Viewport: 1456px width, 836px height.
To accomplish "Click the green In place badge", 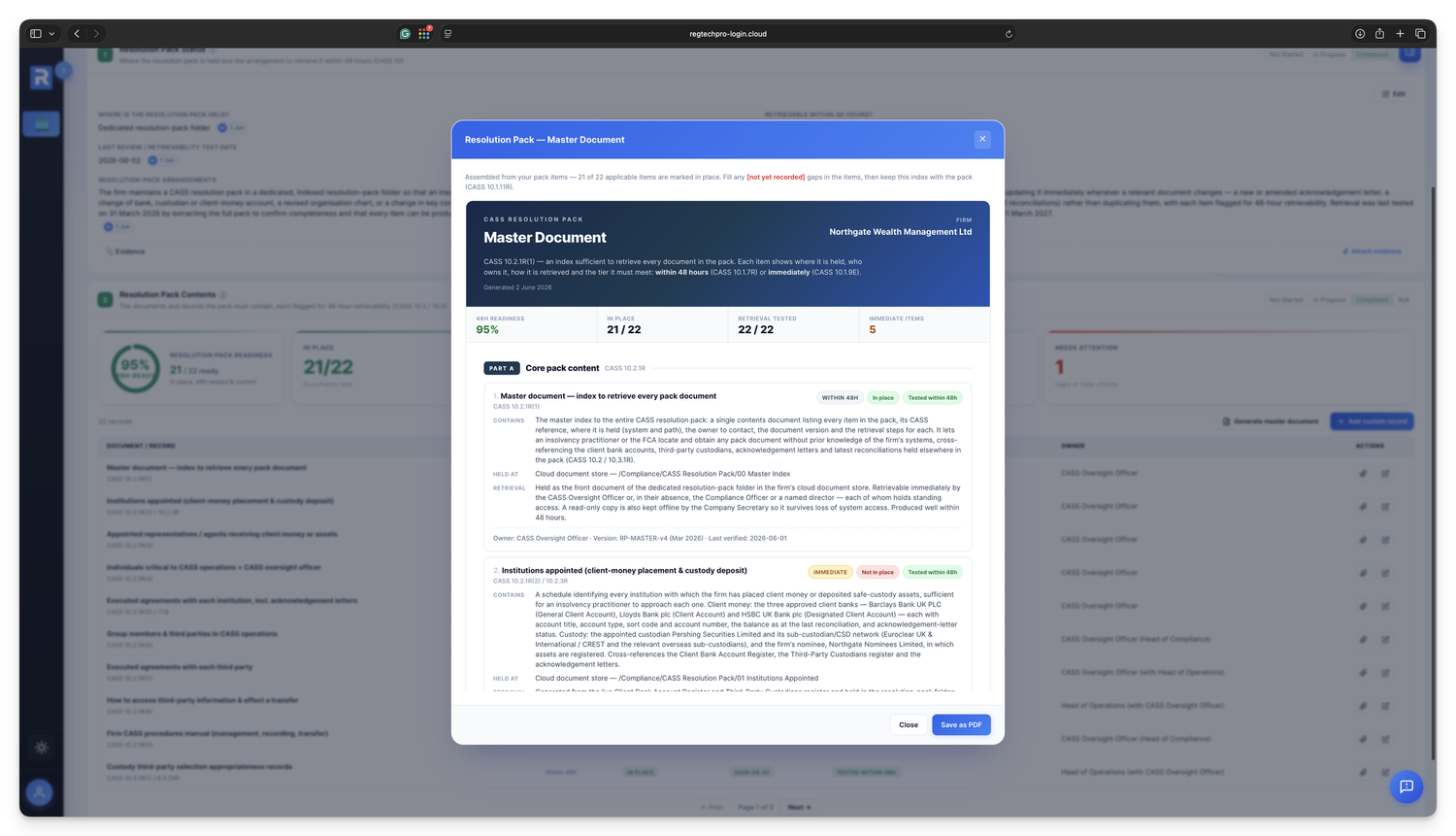I will pyautogui.click(x=882, y=397).
